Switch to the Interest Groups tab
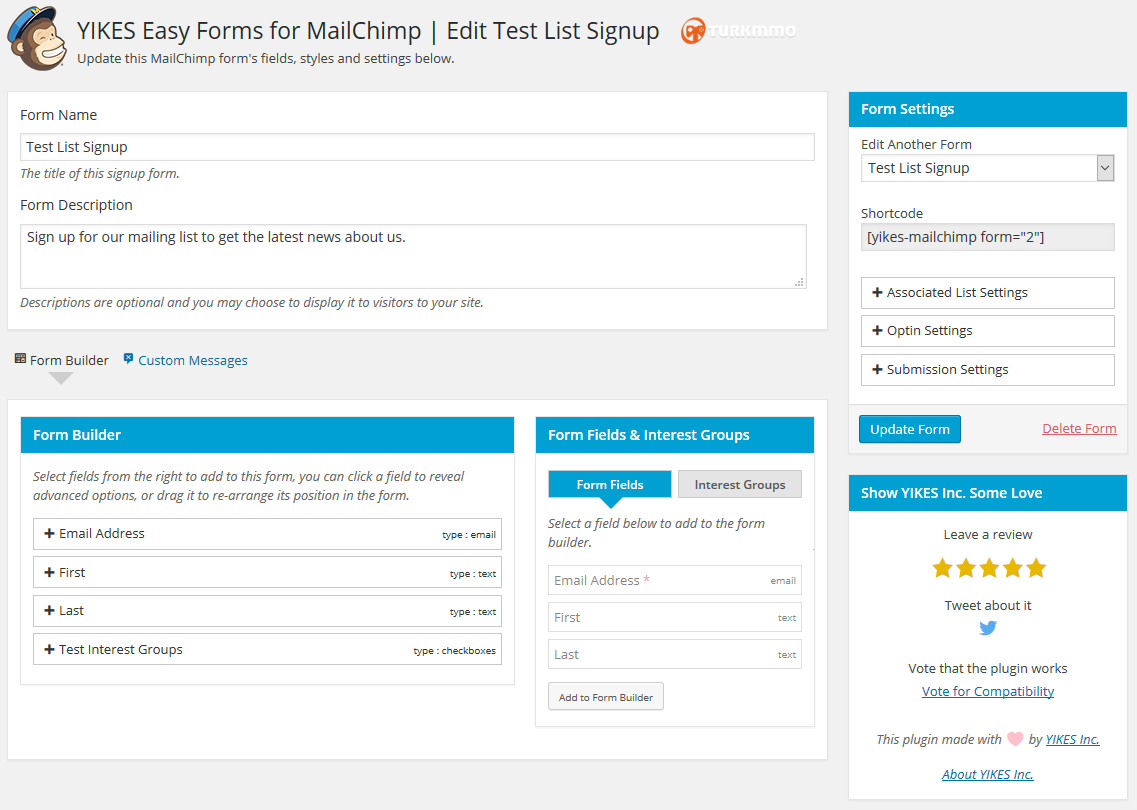The image size is (1137, 810). point(740,484)
